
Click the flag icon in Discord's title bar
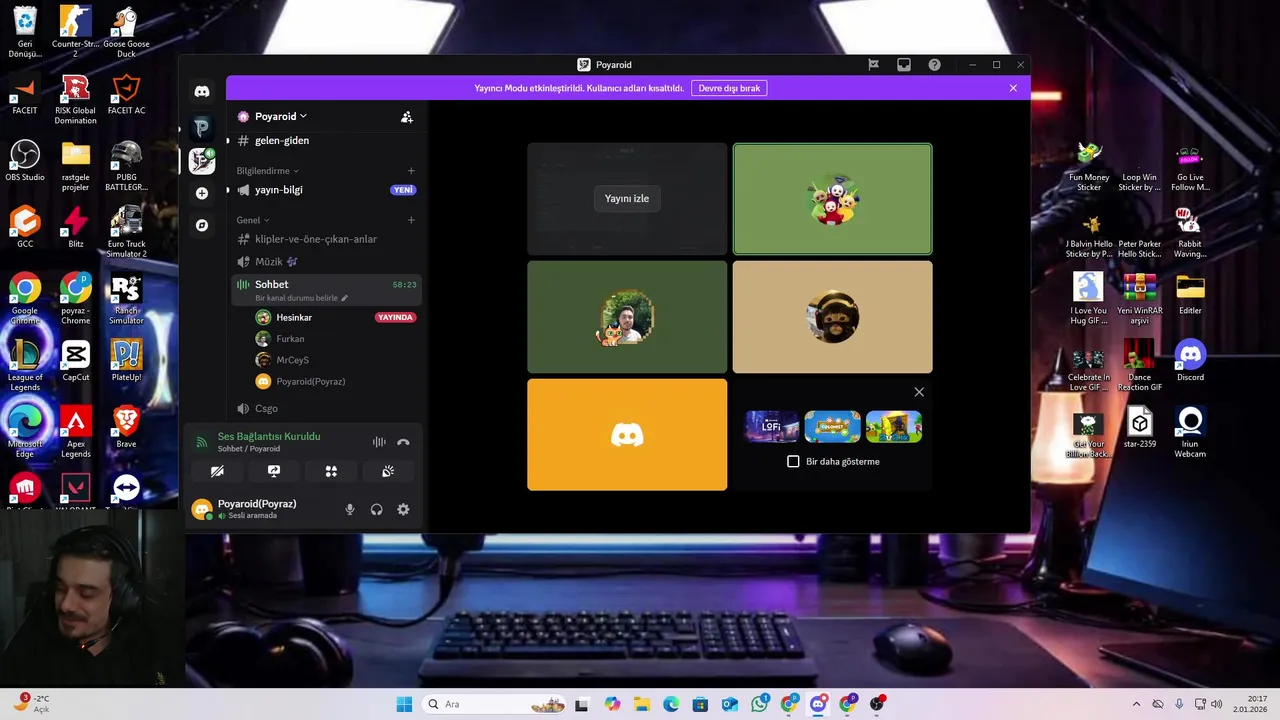click(x=873, y=64)
